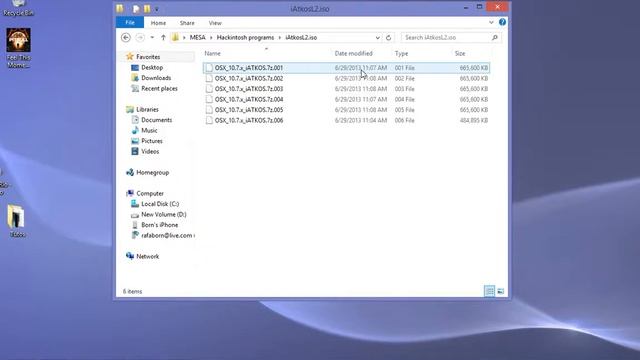Switch to the Share ribbon tab

pyautogui.click(x=187, y=23)
